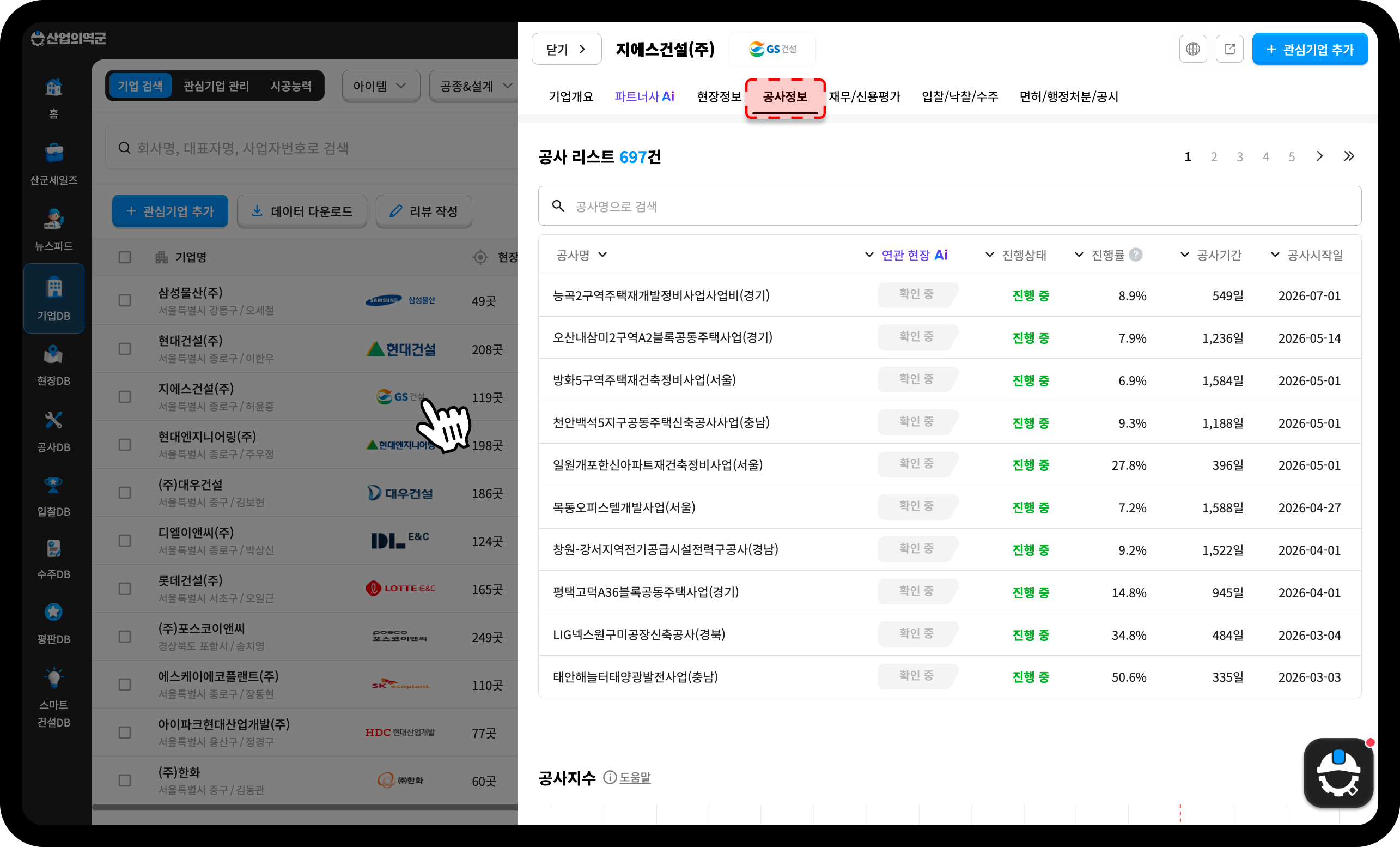The width and height of the screenshot is (1400, 847).
Task: Open 스마트 건설DB lightbulb icon
Action: [x=53, y=677]
